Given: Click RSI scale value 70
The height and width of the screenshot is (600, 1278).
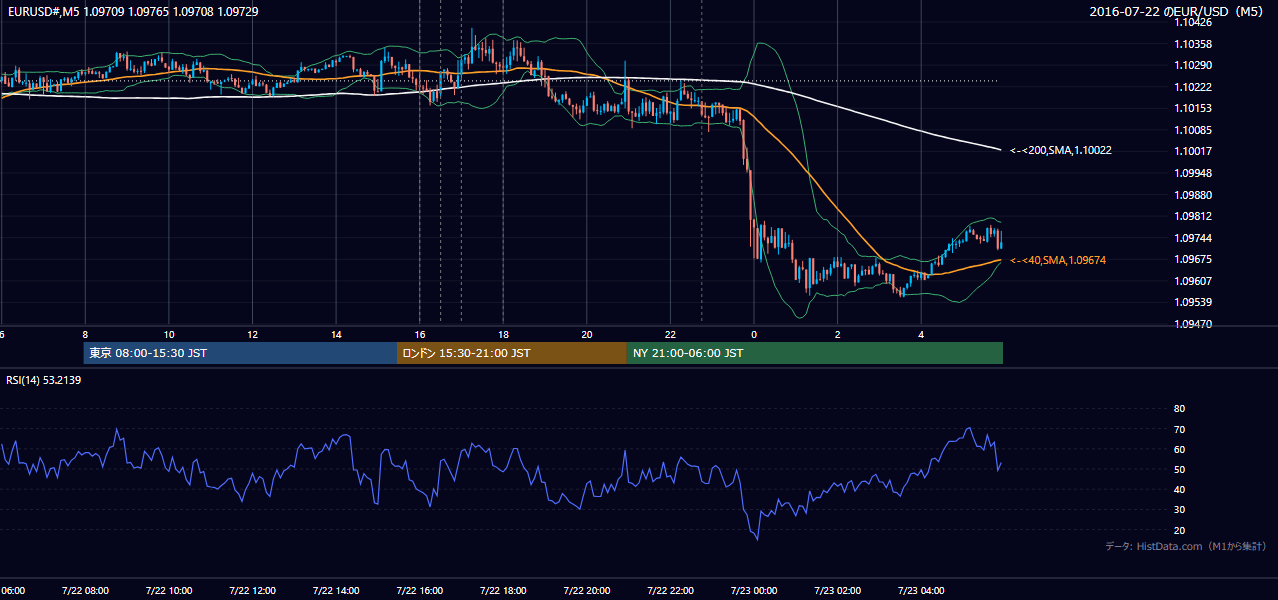Looking at the screenshot, I should [x=1179, y=429].
